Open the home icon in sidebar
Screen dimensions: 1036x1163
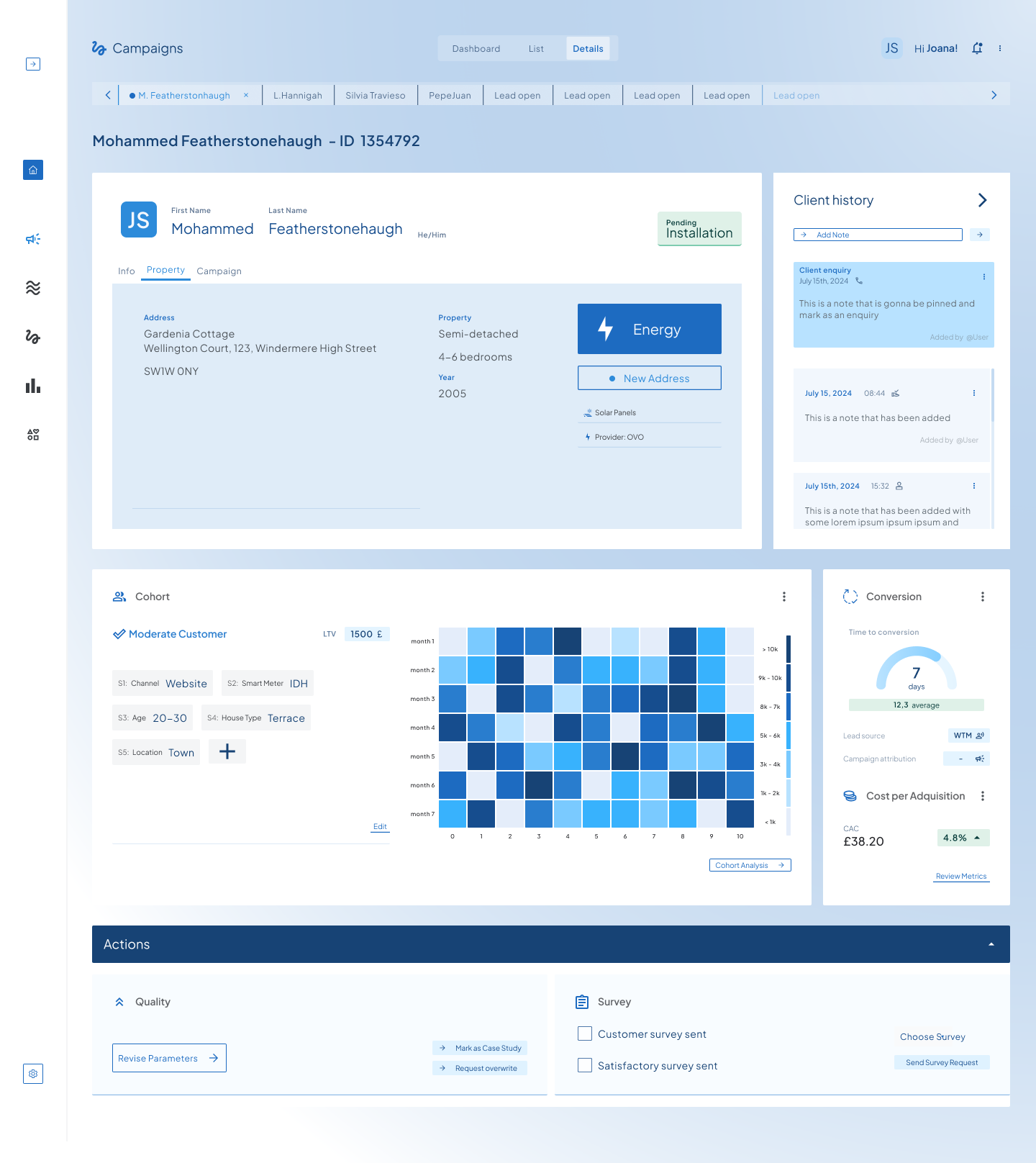[x=33, y=170]
